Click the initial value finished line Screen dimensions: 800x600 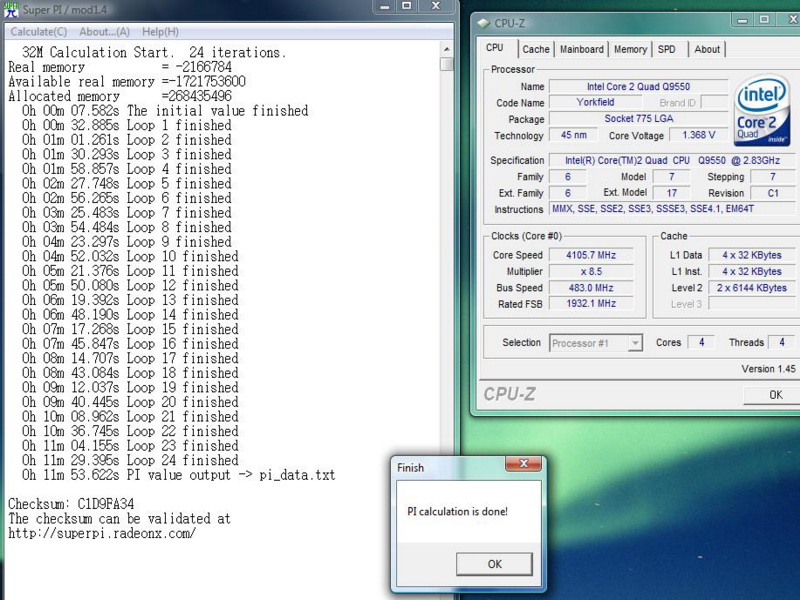[x=165, y=111]
